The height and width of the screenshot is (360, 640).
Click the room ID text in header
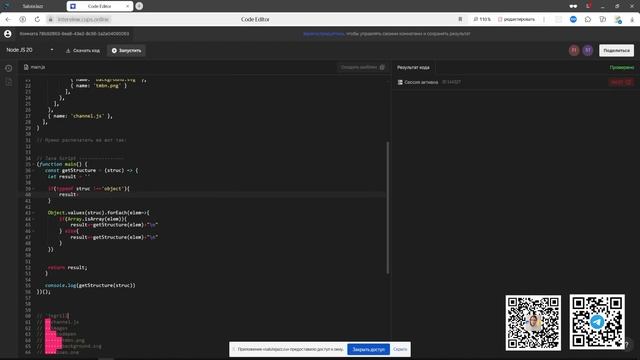(74, 34)
